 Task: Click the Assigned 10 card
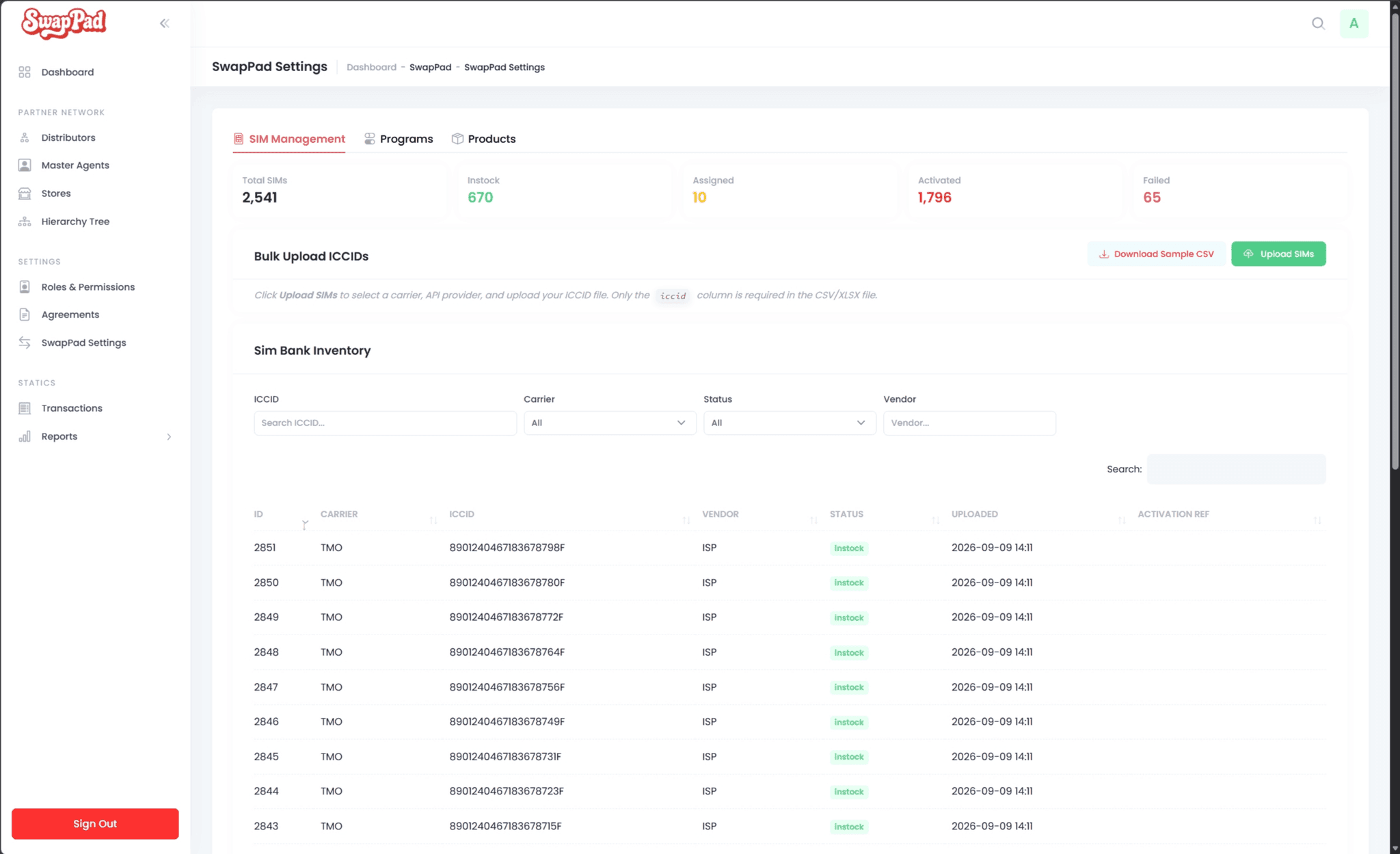[790, 190]
